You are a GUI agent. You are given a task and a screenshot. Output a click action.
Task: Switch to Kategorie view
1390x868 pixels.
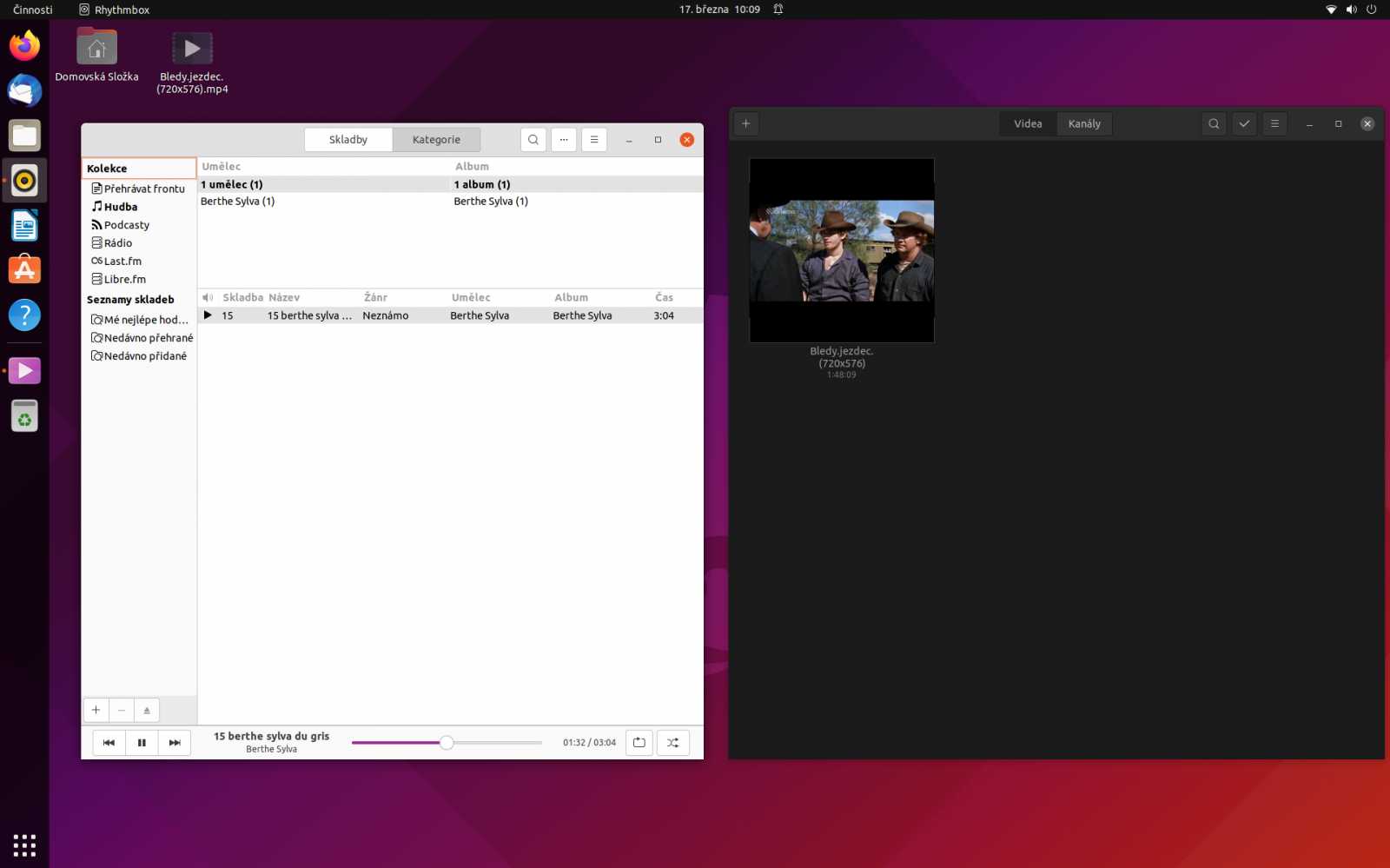tap(436, 140)
